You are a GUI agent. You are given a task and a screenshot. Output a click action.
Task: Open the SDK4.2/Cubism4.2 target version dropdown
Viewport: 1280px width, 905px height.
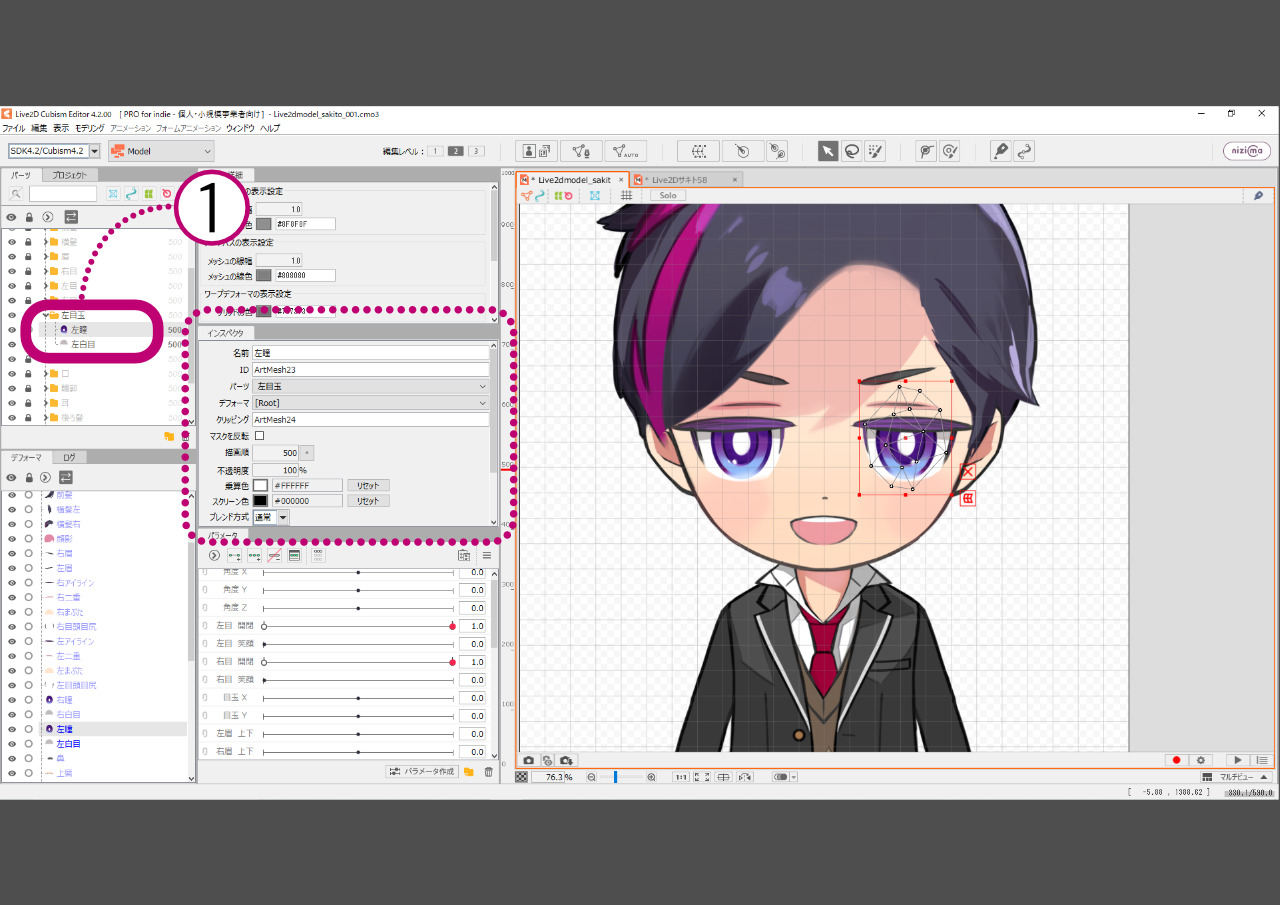pyautogui.click(x=54, y=151)
